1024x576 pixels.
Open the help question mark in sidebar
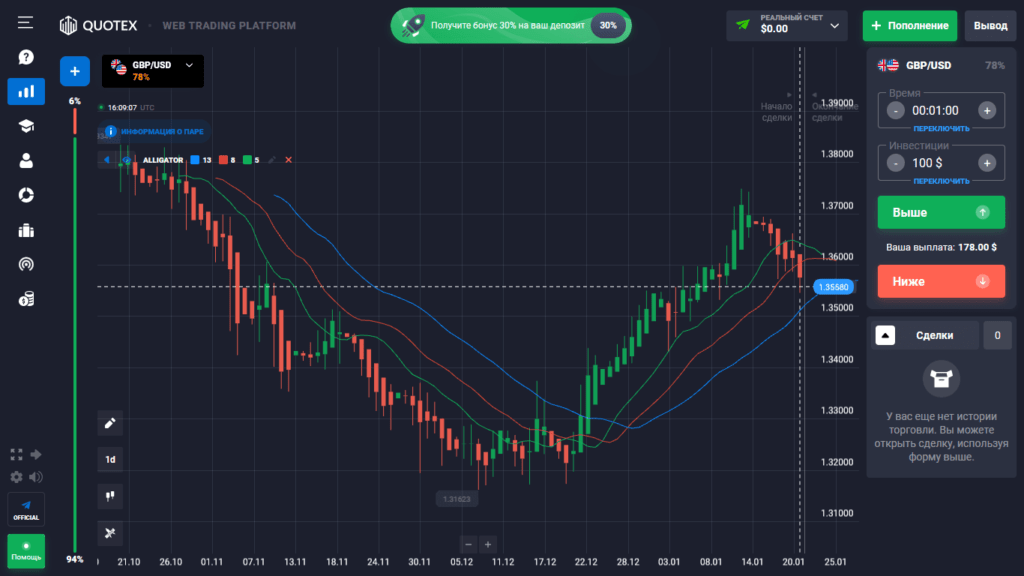click(x=26, y=57)
